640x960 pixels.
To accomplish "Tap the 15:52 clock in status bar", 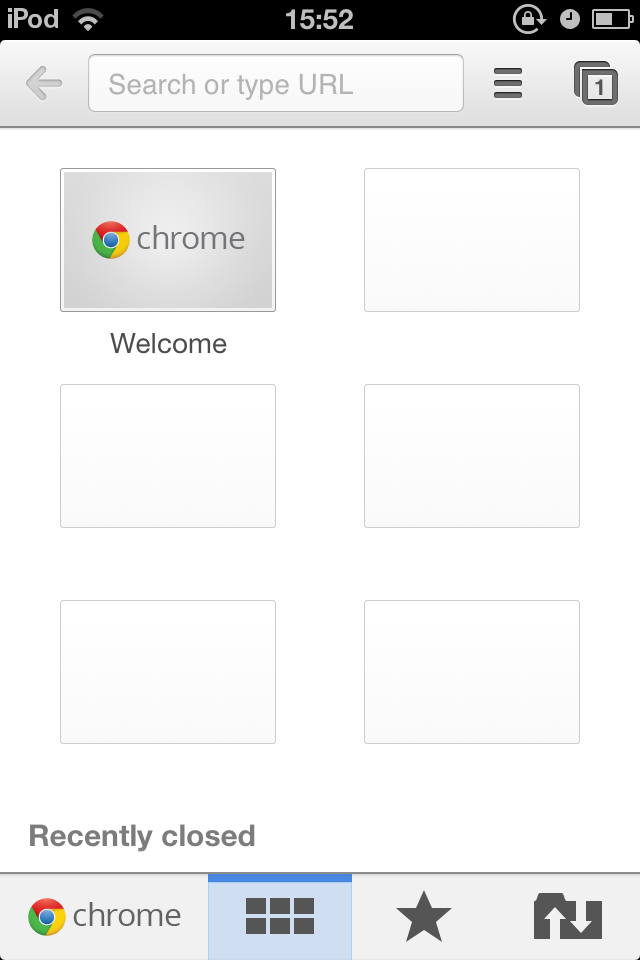I will (319, 20).
